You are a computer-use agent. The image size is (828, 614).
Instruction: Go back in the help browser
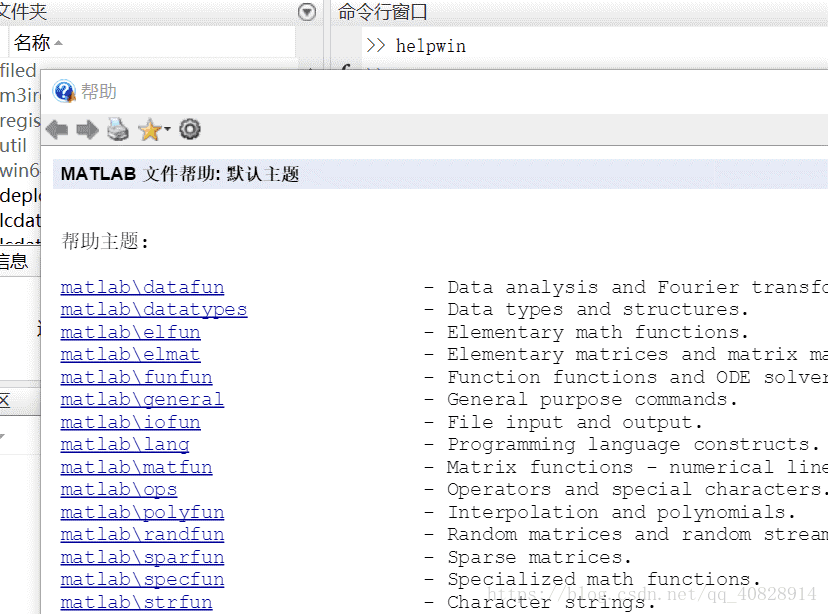click(57, 129)
